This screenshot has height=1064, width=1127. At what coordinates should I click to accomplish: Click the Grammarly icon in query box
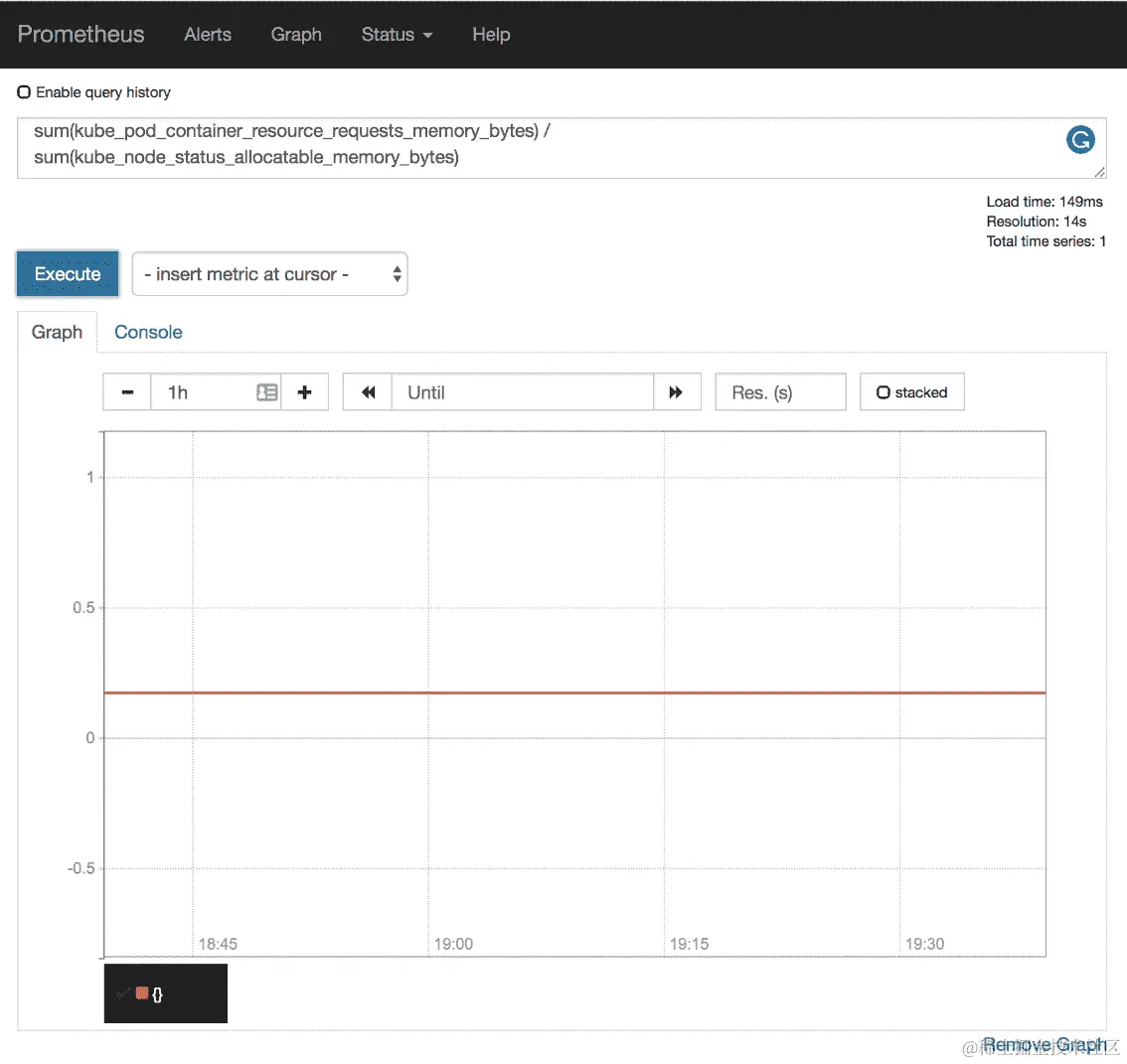1080,139
